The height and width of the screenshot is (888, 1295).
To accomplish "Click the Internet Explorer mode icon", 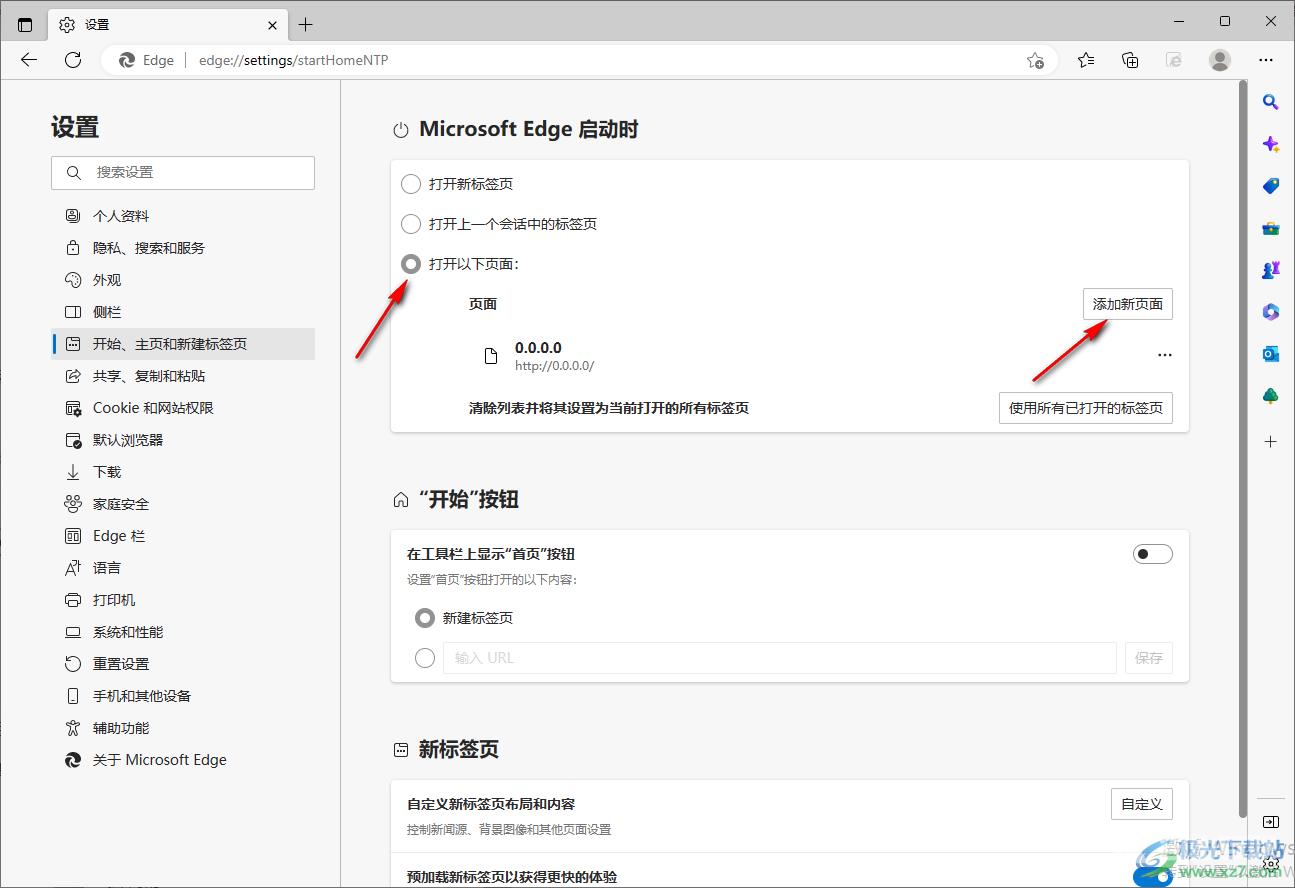I will coord(1175,60).
